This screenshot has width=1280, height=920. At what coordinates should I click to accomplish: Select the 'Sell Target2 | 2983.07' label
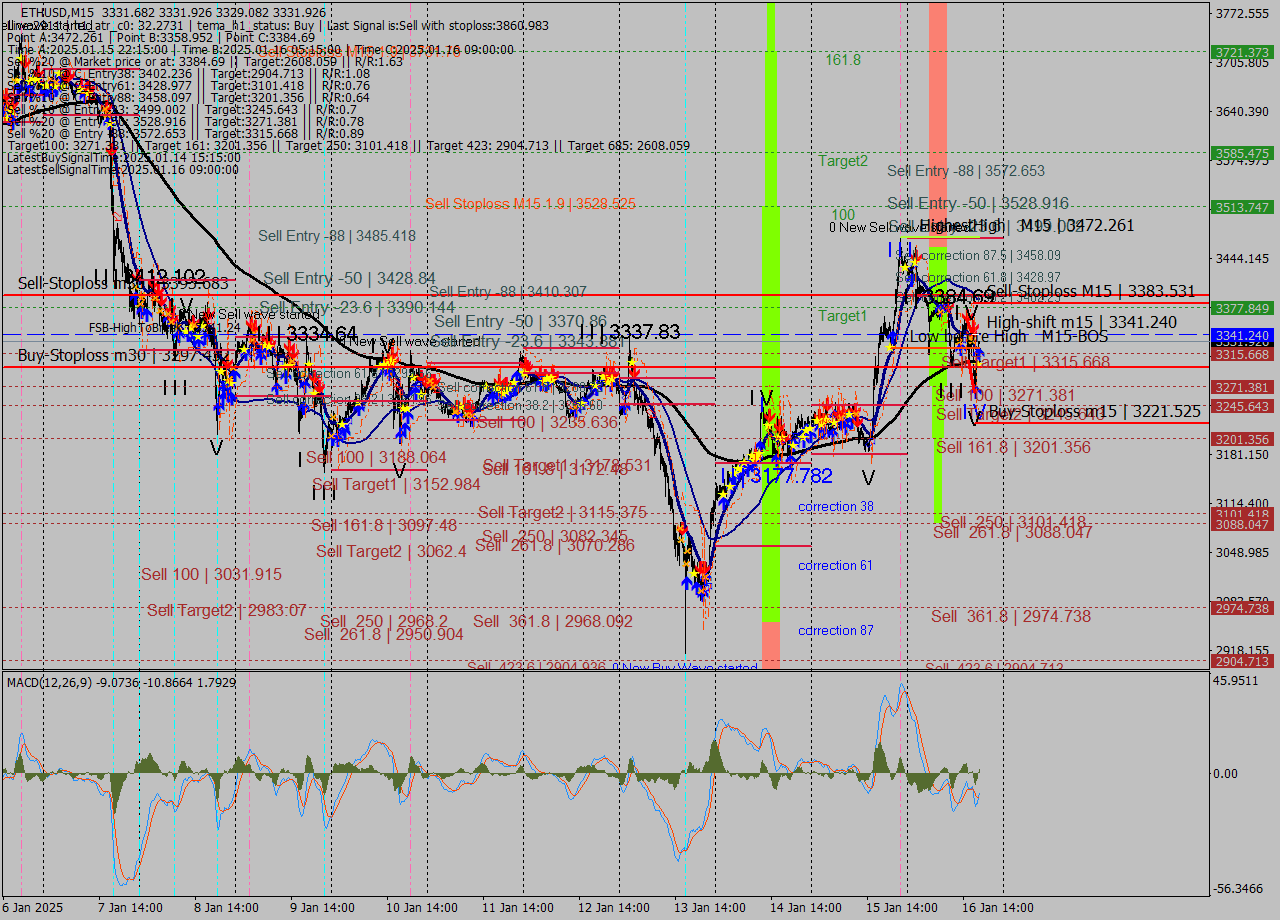pos(227,610)
